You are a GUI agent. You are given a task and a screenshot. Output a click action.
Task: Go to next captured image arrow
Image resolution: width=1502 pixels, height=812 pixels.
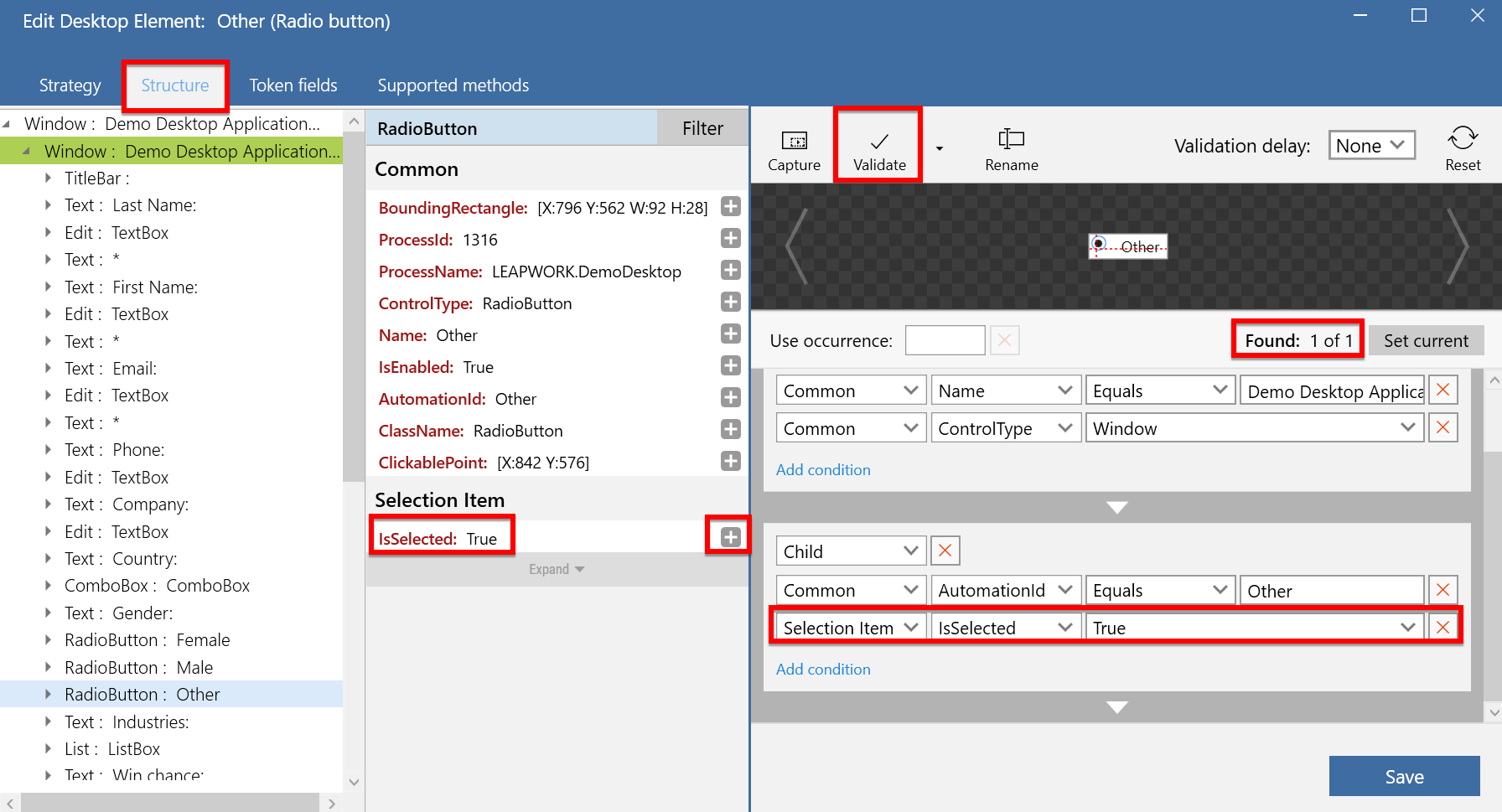click(1459, 247)
